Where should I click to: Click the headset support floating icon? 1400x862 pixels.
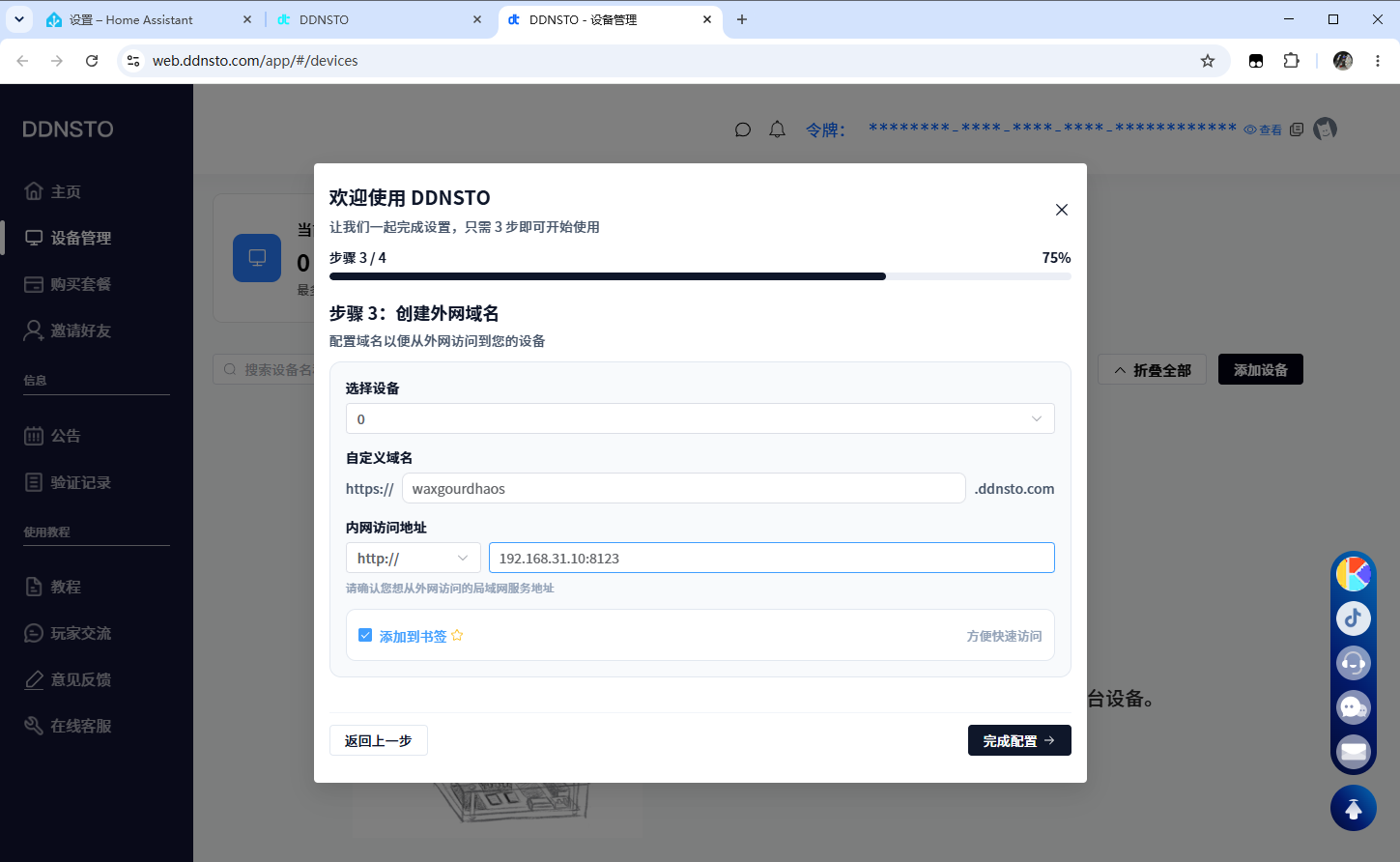(1354, 663)
